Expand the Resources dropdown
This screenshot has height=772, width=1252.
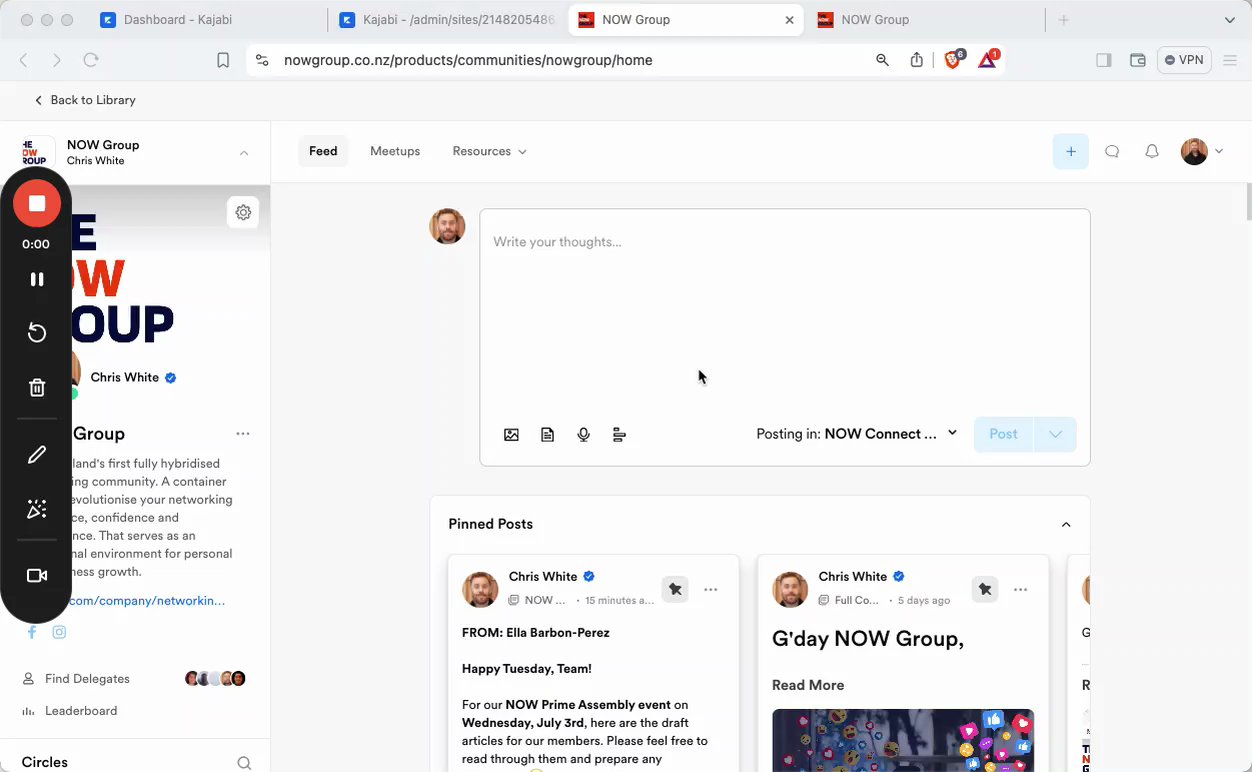(x=489, y=152)
